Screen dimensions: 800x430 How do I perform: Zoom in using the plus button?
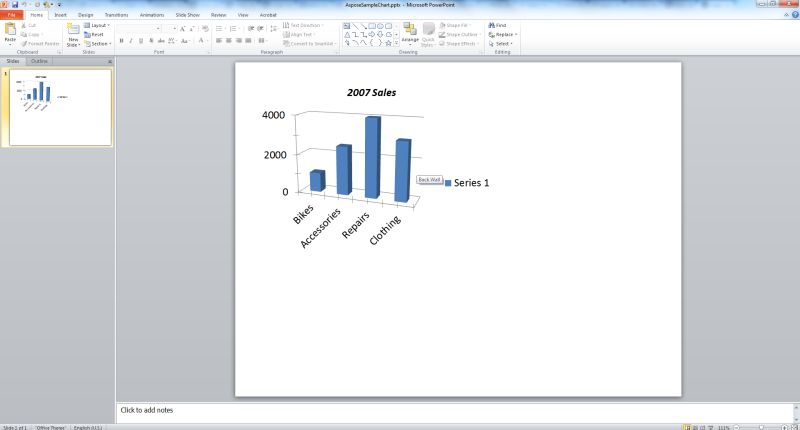(x=785, y=427)
